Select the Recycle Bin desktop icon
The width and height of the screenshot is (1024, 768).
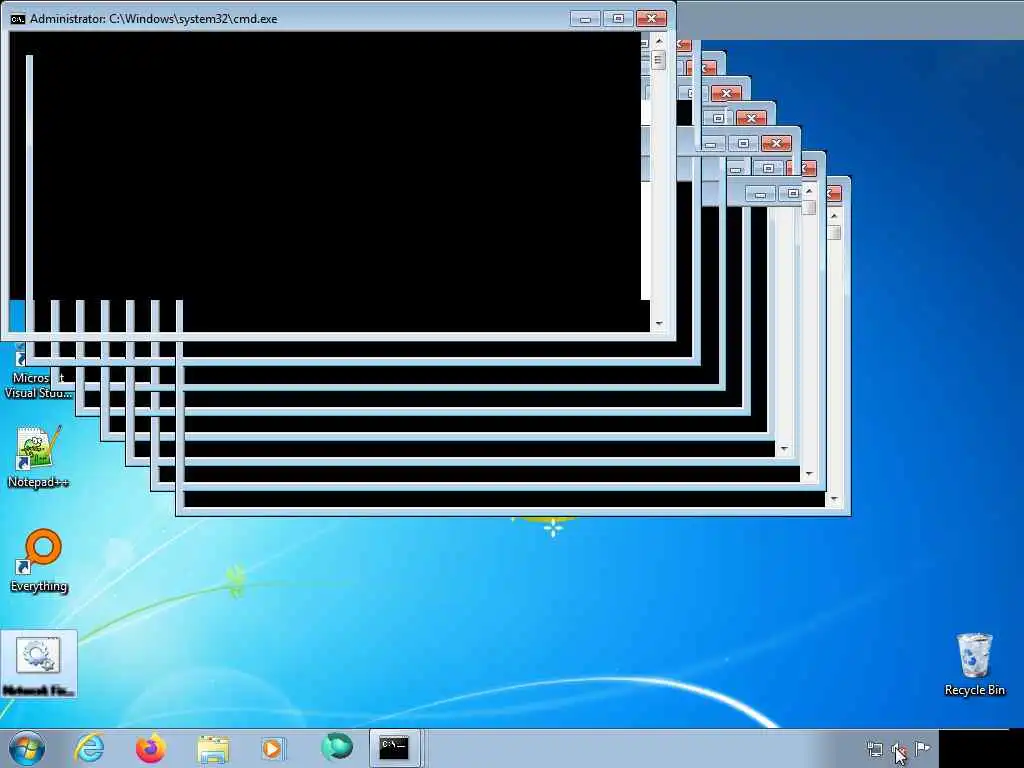974,664
